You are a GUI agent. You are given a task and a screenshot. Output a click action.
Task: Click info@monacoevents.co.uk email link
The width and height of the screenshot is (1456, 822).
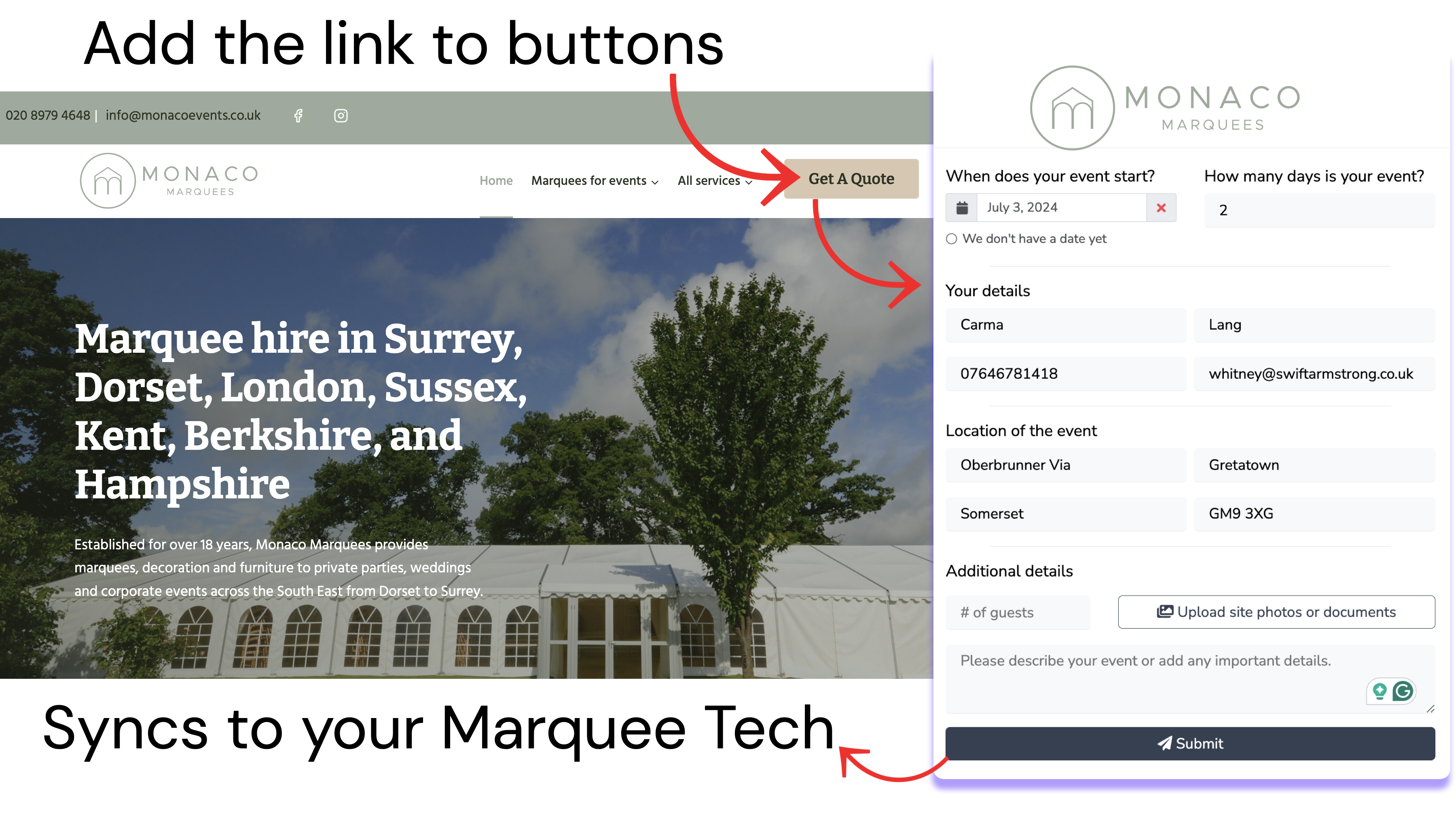click(182, 115)
